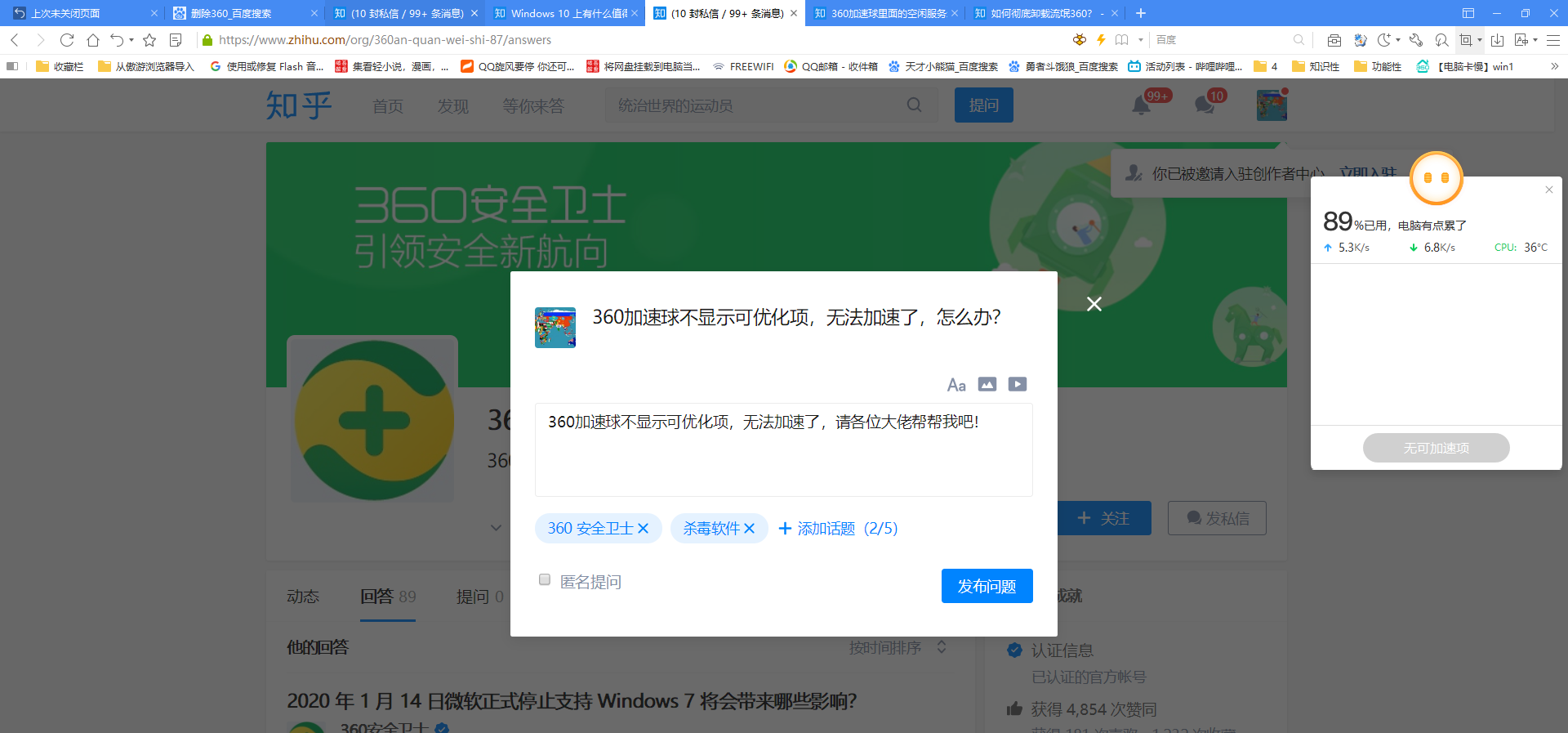Screen dimensions: 1568x733
Task: Expand the screenshot options dropdown arrow
Action: tap(1480, 40)
